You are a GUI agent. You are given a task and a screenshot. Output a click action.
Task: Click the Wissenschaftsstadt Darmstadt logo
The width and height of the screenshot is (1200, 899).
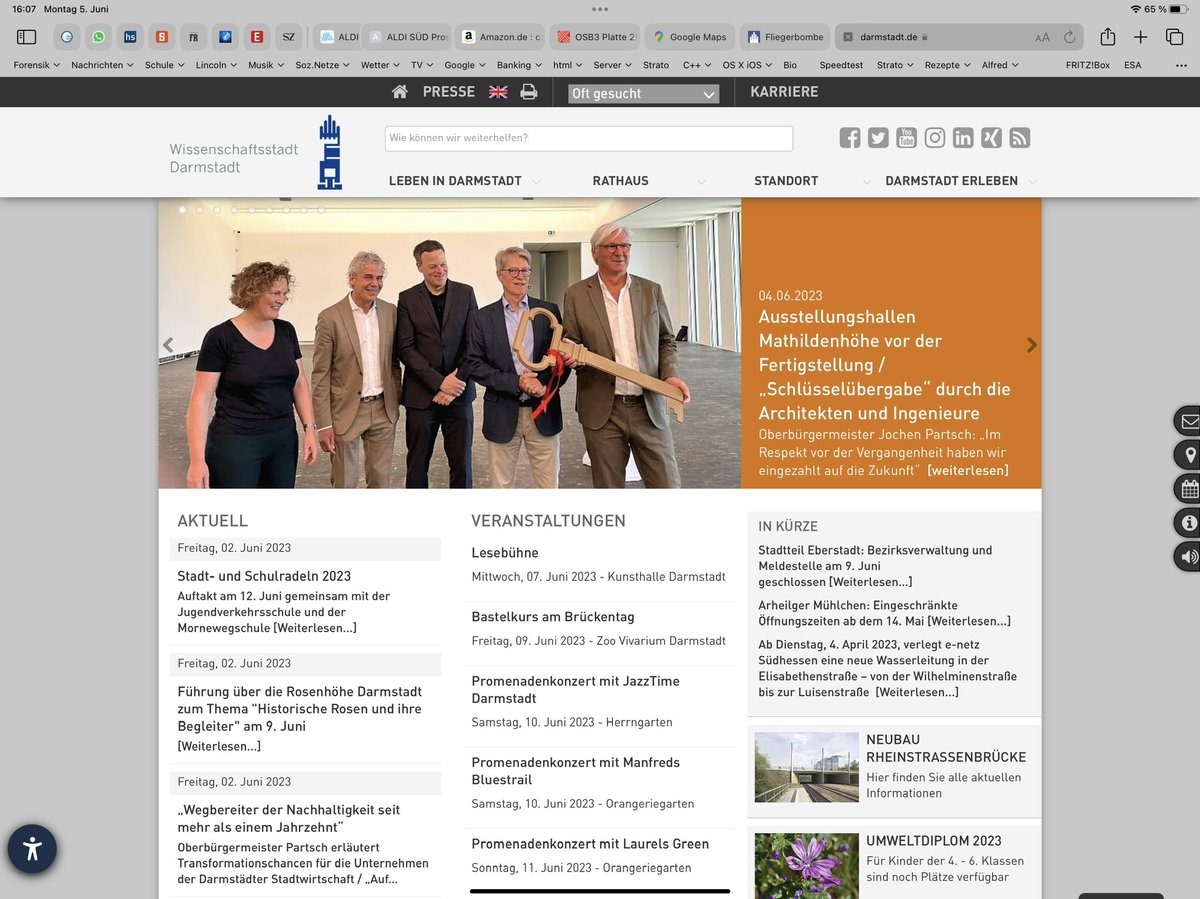256,152
